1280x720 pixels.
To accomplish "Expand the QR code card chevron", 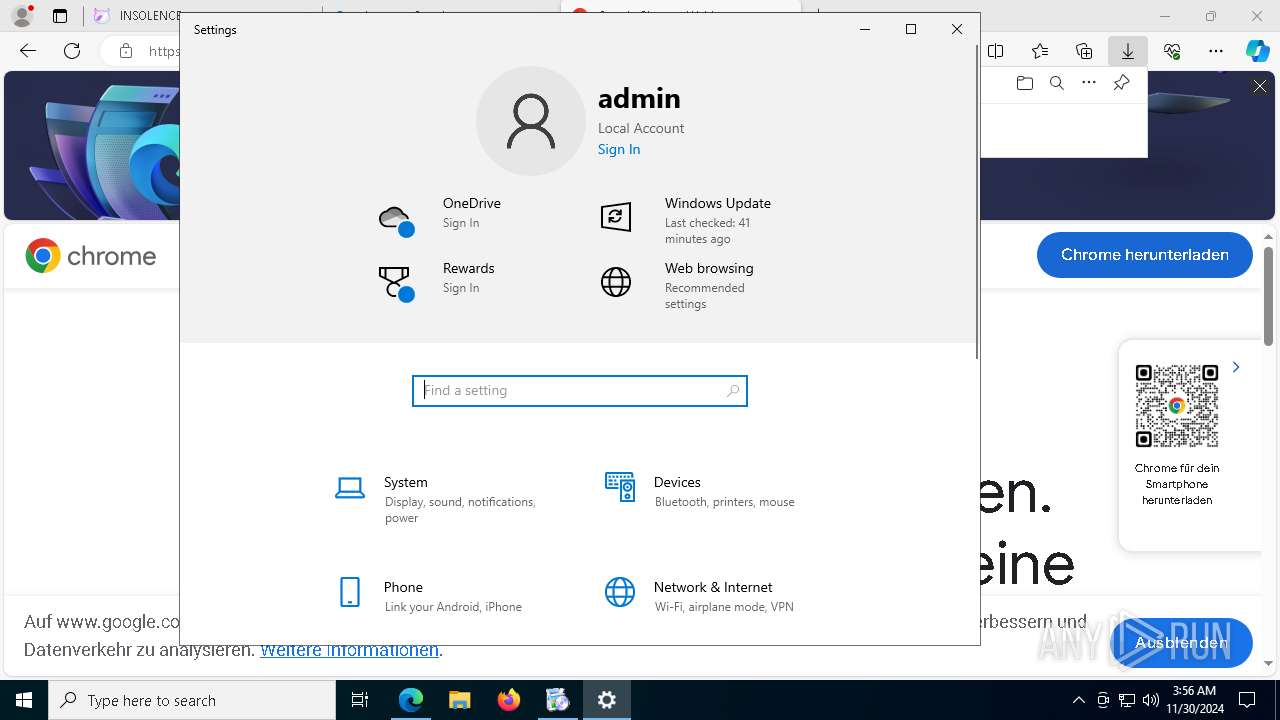I will point(1236,367).
